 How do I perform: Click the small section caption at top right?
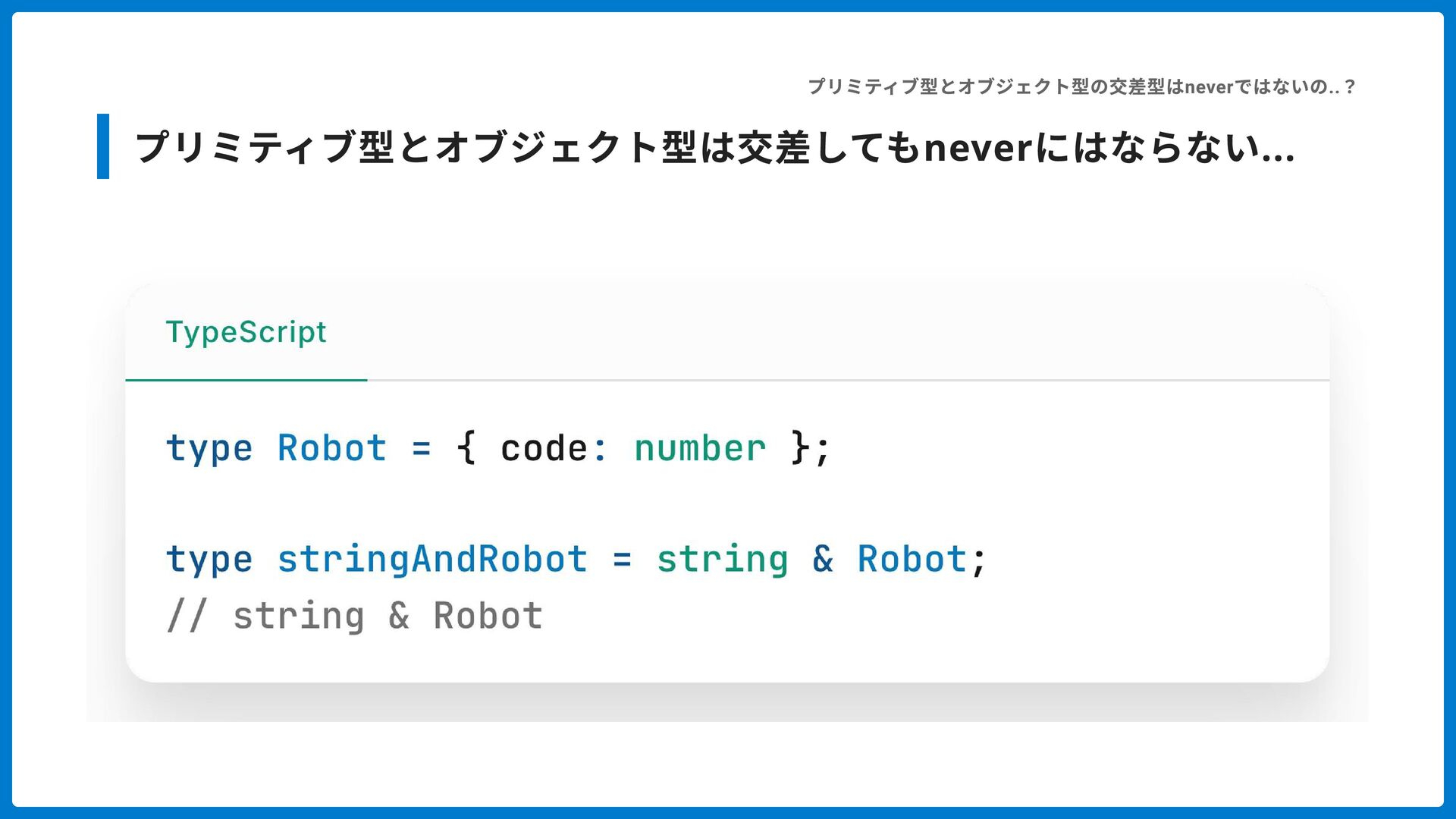pyautogui.click(x=1081, y=87)
